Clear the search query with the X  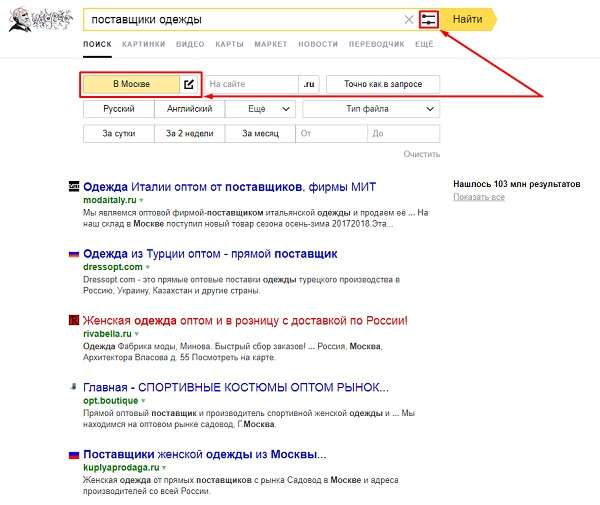pos(408,19)
